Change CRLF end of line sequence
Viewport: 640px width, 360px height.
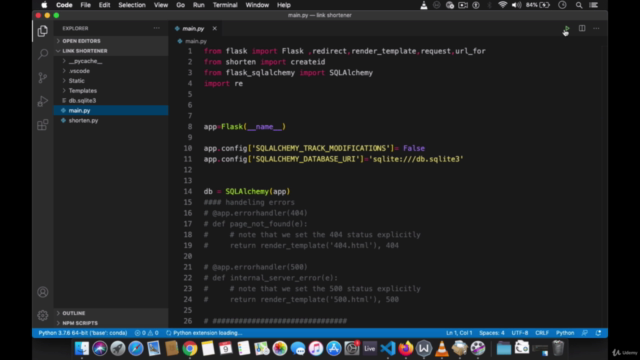coord(542,333)
